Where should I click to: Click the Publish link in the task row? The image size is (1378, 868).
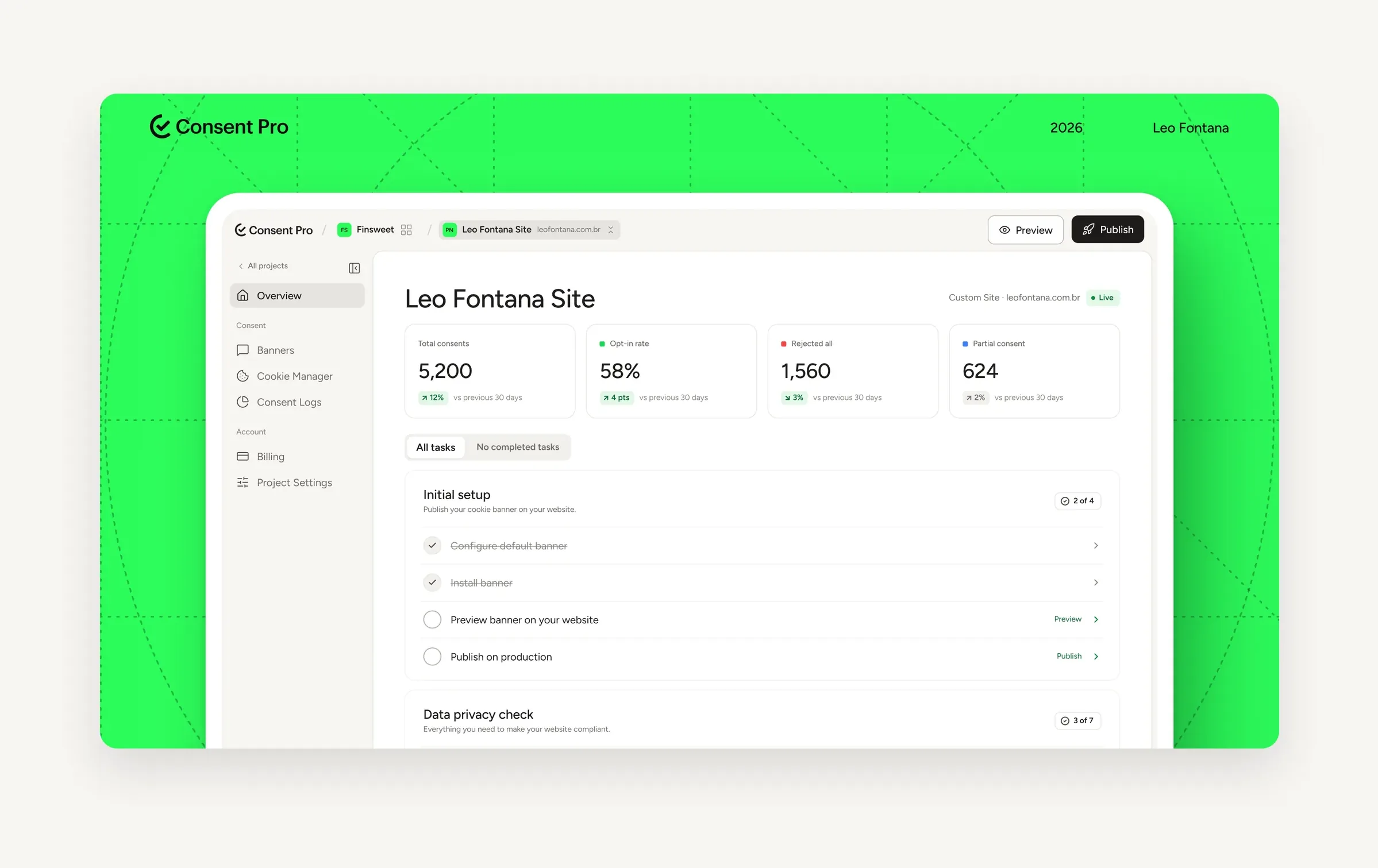pos(1069,656)
